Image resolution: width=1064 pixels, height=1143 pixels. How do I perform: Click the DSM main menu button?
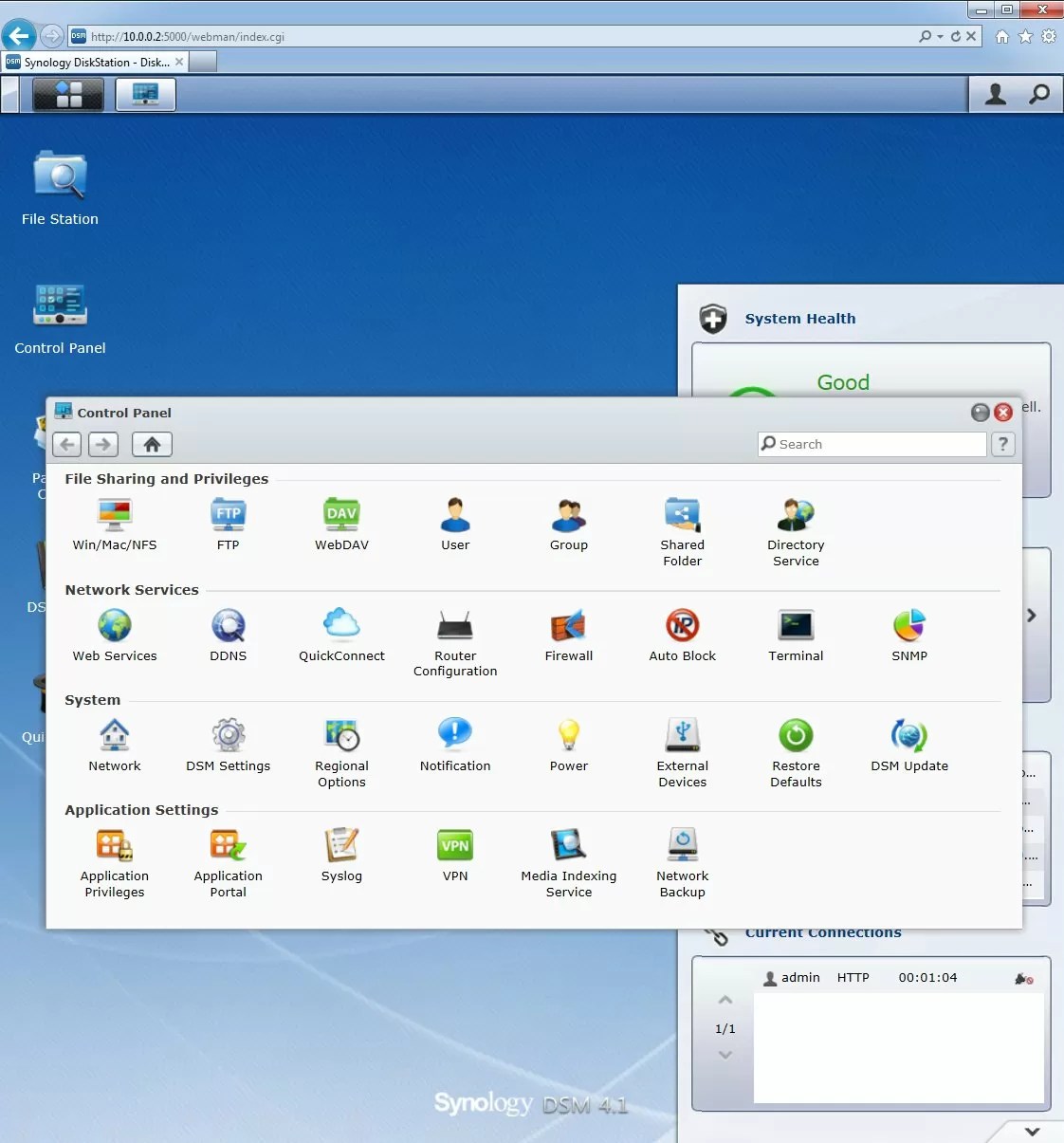[68, 94]
